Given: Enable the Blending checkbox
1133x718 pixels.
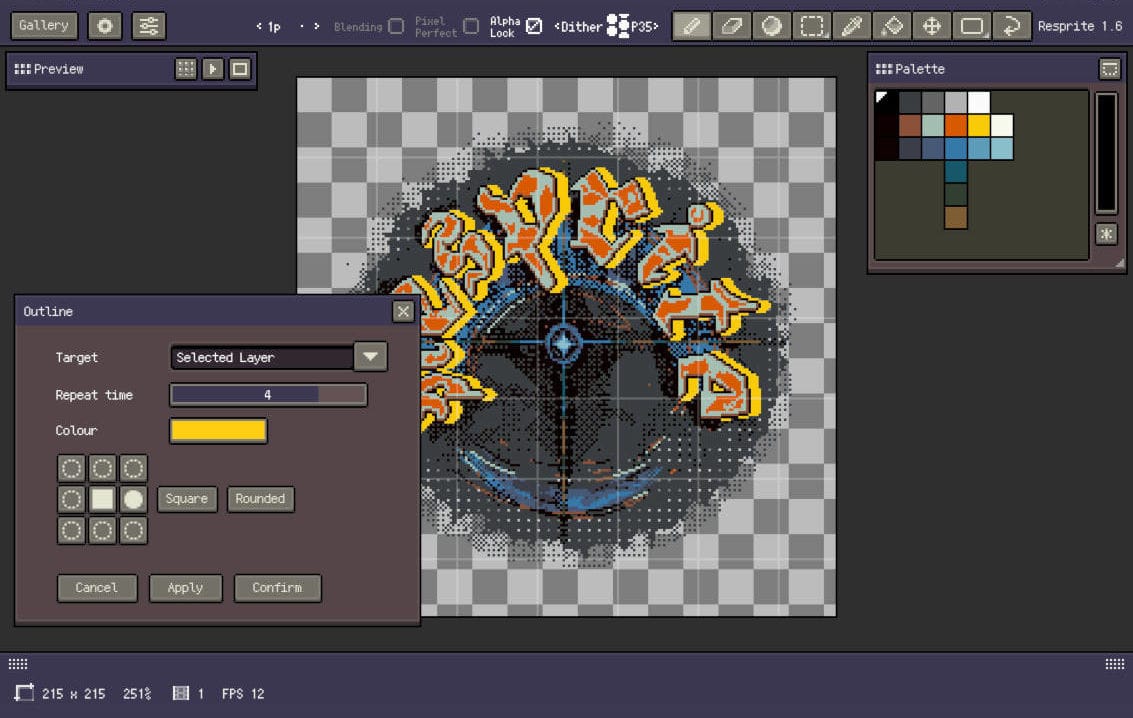Looking at the screenshot, I should coord(396,26).
